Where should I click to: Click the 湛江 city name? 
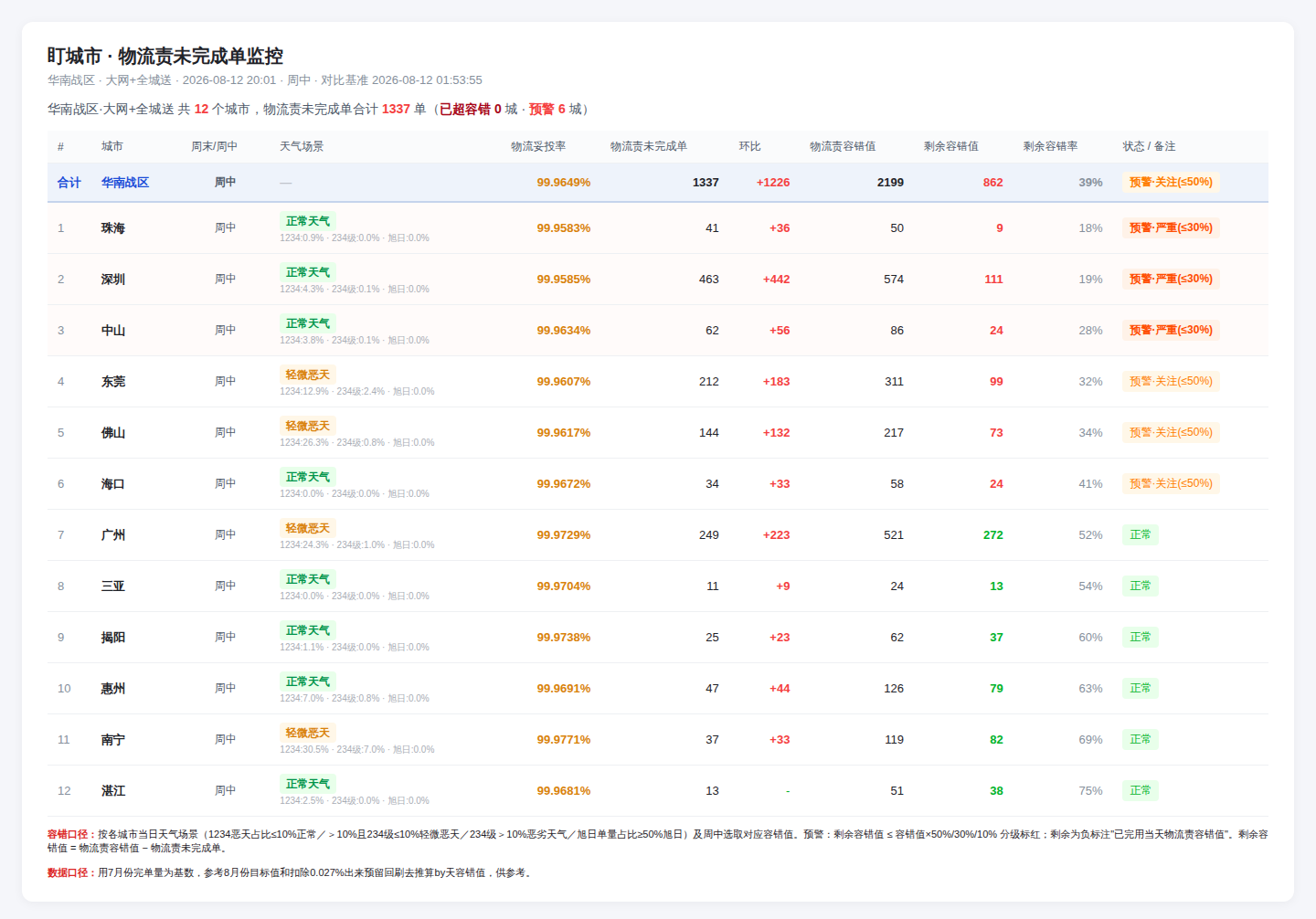coord(113,791)
